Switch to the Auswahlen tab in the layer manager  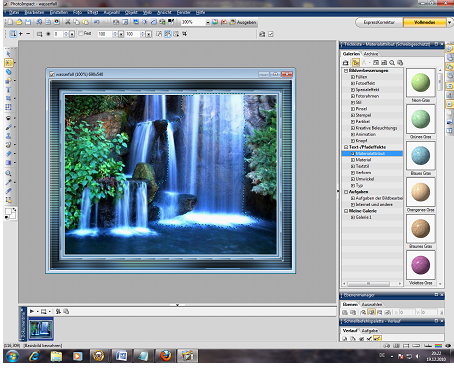click(x=372, y=304)
